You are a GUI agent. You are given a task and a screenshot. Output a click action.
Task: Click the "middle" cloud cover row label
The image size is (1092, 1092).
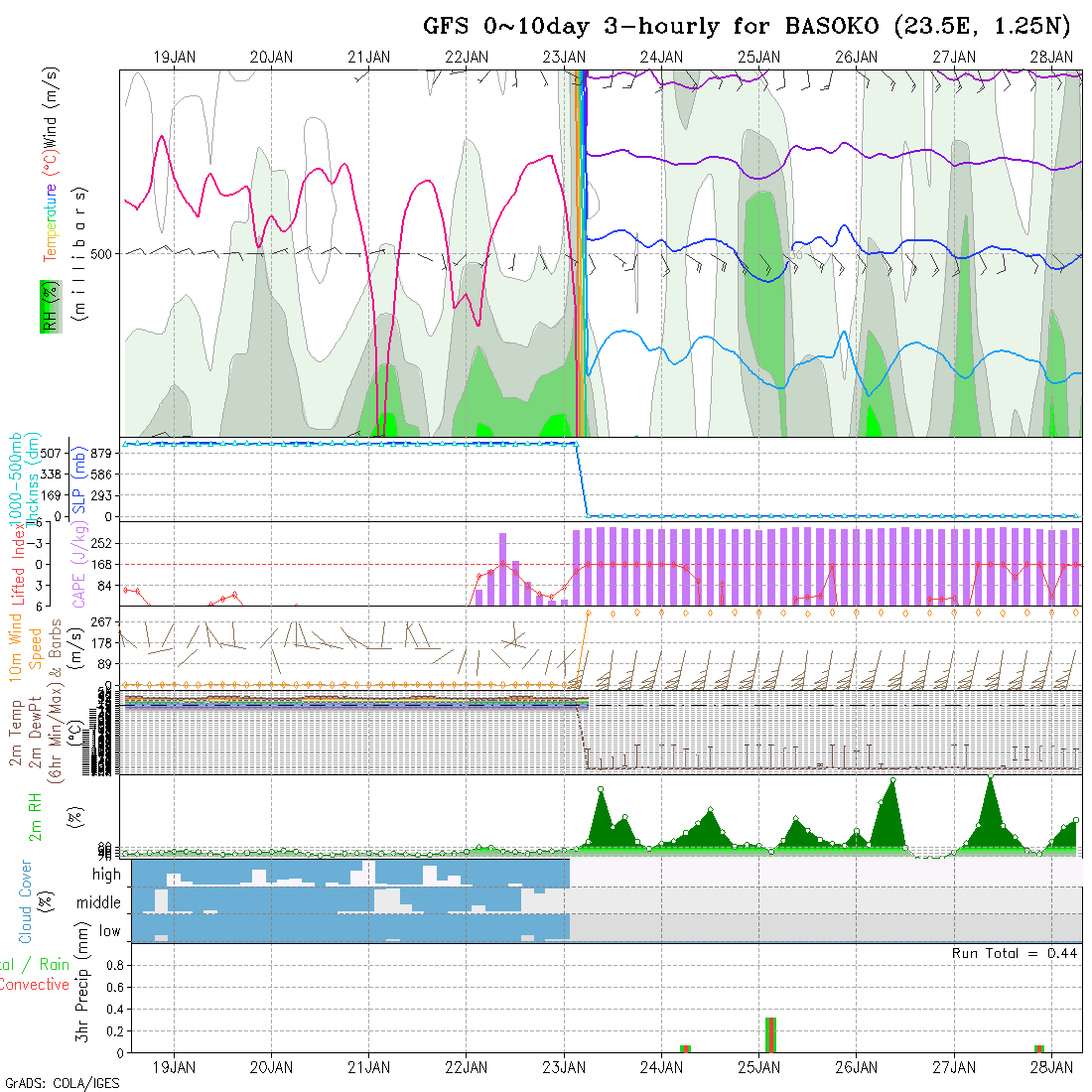pyautogui.click(x=99, y=902)
